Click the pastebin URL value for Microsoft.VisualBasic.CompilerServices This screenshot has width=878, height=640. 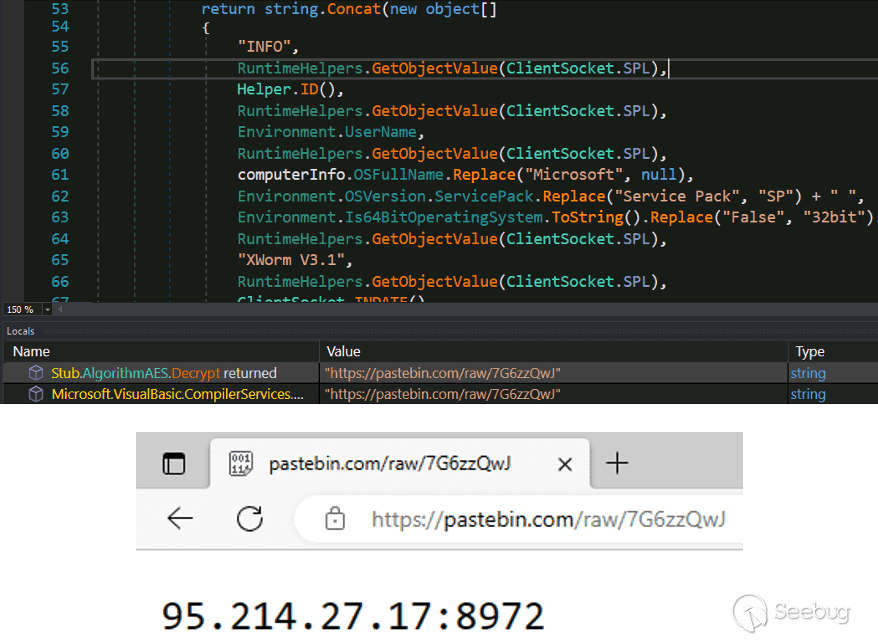[x=442, y=394]
